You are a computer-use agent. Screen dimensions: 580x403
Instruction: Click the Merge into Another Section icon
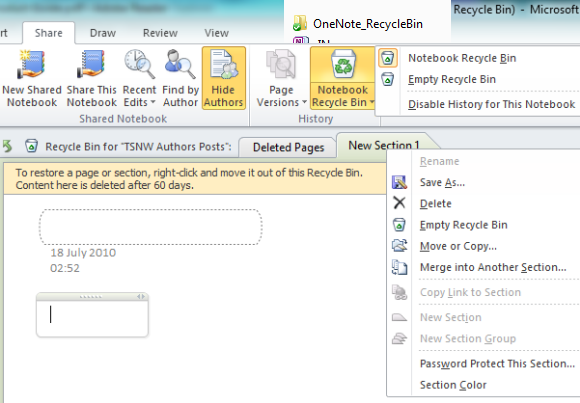pyautogui.click(x=399, y=267)
